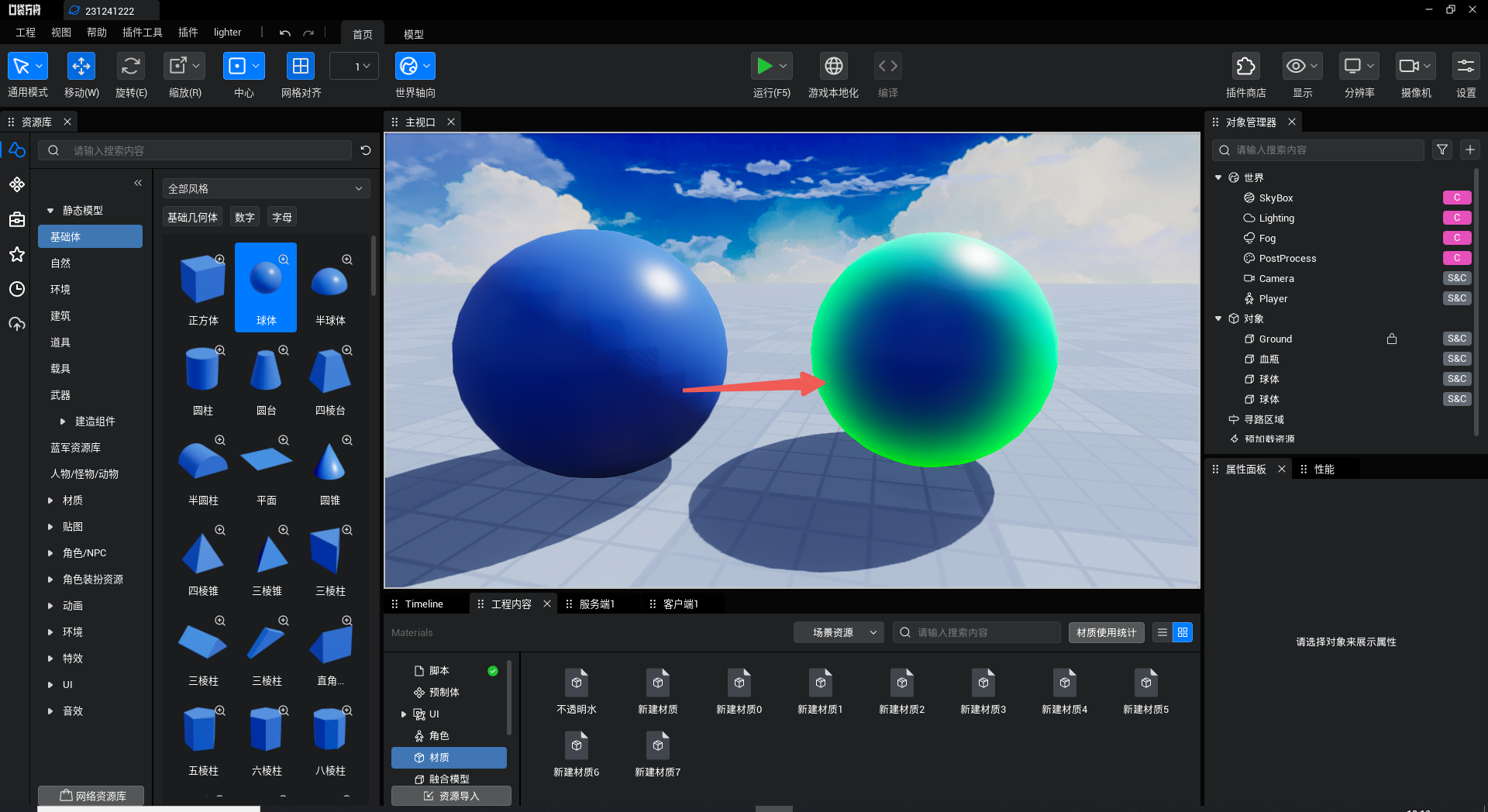Image resolution: width=1488 pixels, height=812 pixels.
Task: Open cloud upload sidebar icon
Action: pyautogui.click(x=17, y=324)
